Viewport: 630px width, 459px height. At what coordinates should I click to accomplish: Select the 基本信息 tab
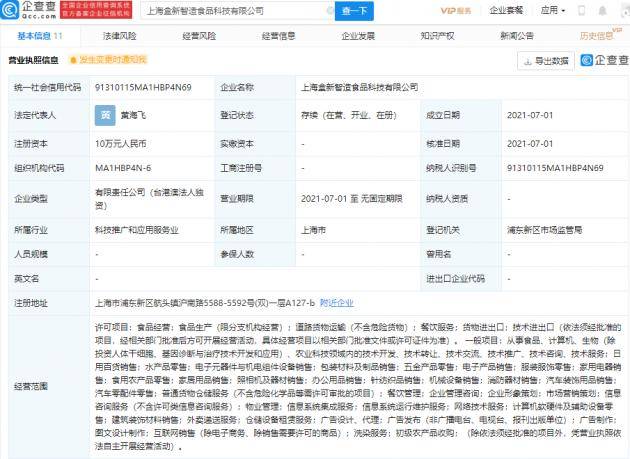pos(40,36)
